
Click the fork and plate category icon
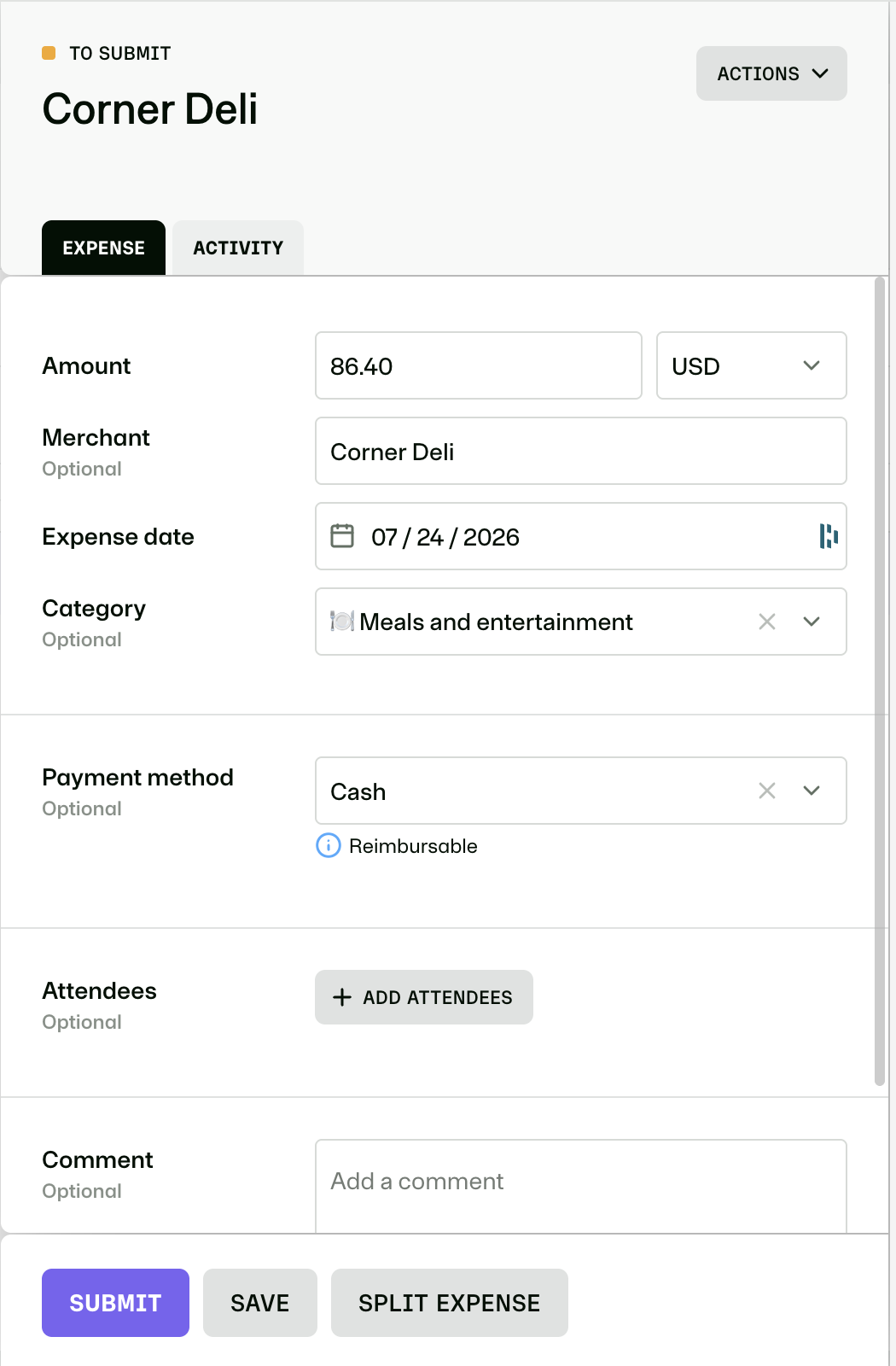click(342, 622)
